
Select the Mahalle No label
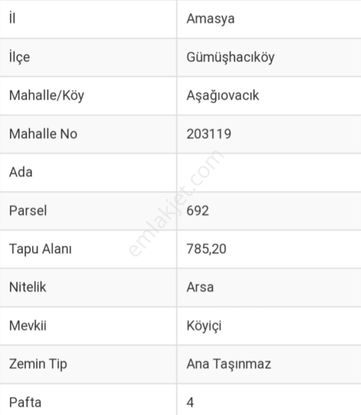43,134
